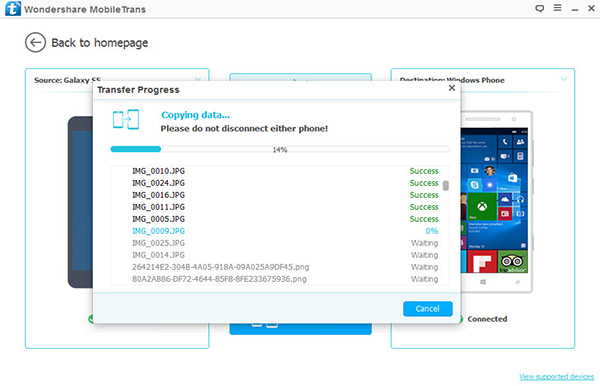The width and height of the screenshot is (600, 386).
Task: Close the Transfer Progress dialog
Action: click(x=452, y=88)
